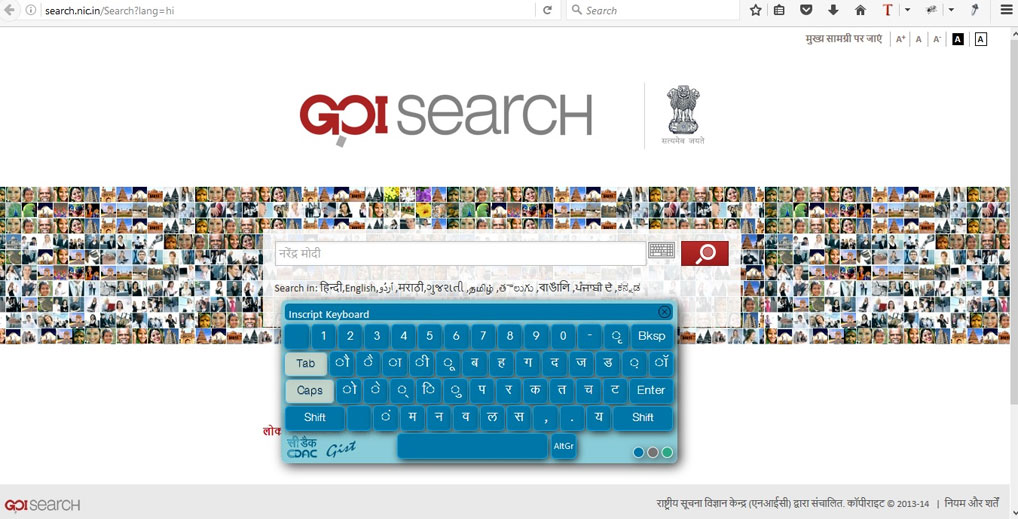Open the browser hamburger menu
Viewport: 1018px width, 519px height.
point(1005,10)
